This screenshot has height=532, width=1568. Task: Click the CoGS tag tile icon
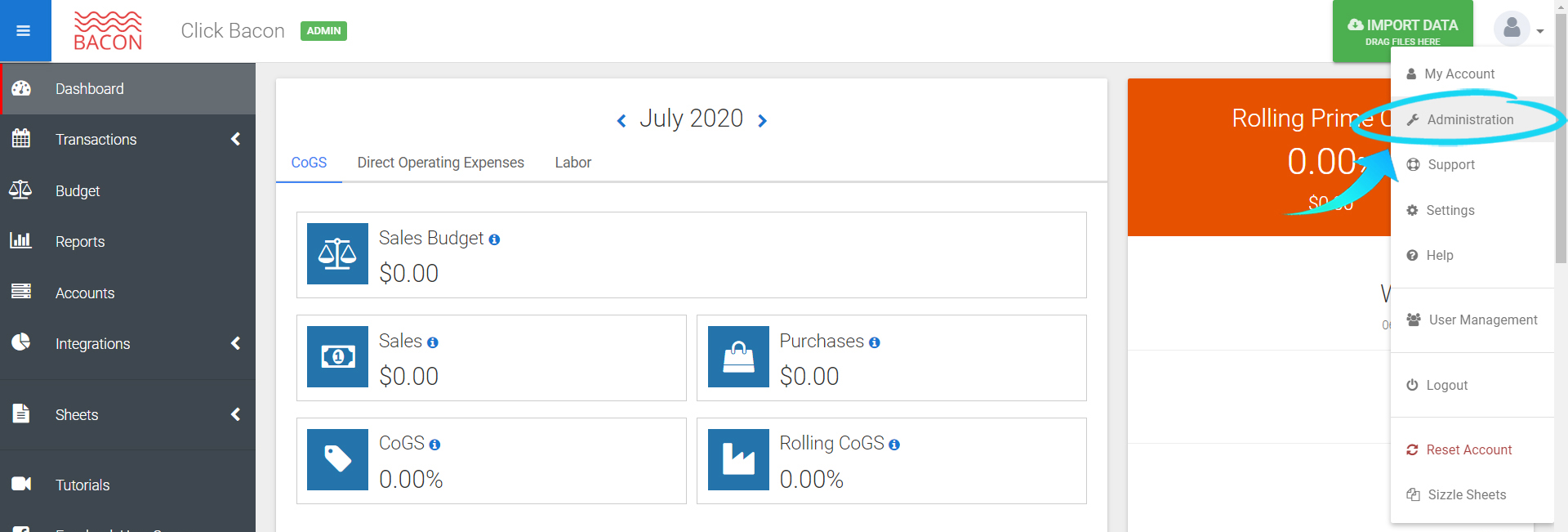(337, 459)
